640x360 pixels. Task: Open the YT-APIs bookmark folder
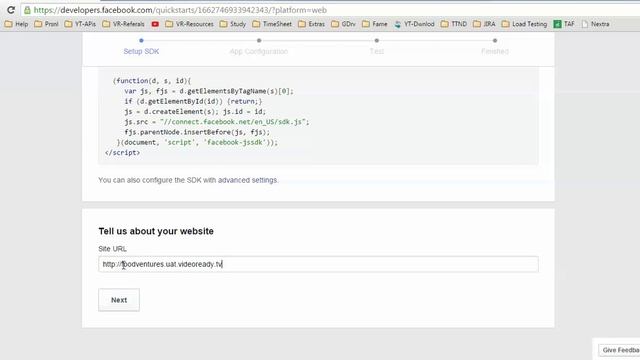[x=80, y=24]
